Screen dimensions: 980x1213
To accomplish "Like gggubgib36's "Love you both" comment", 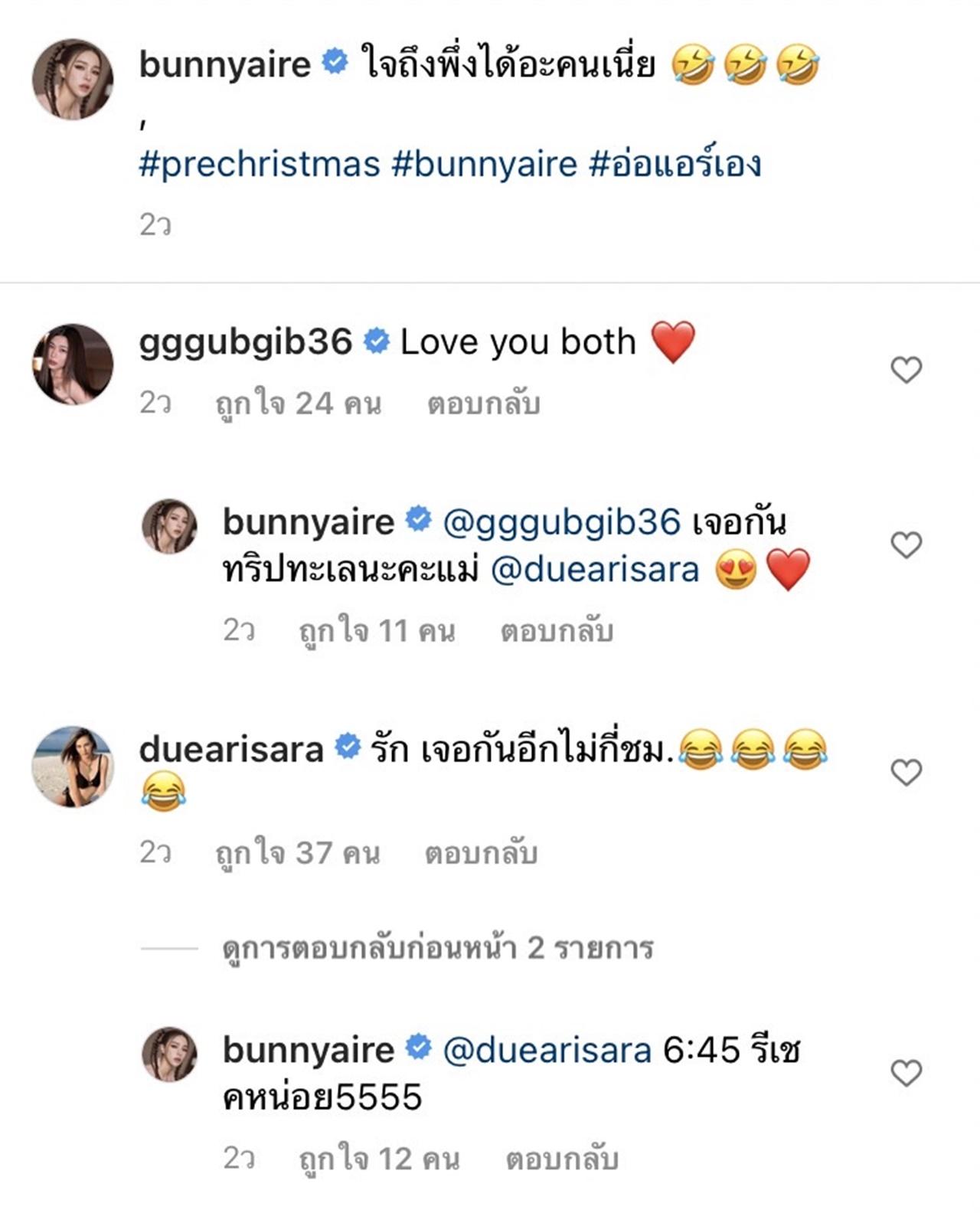I will [906, 371].
